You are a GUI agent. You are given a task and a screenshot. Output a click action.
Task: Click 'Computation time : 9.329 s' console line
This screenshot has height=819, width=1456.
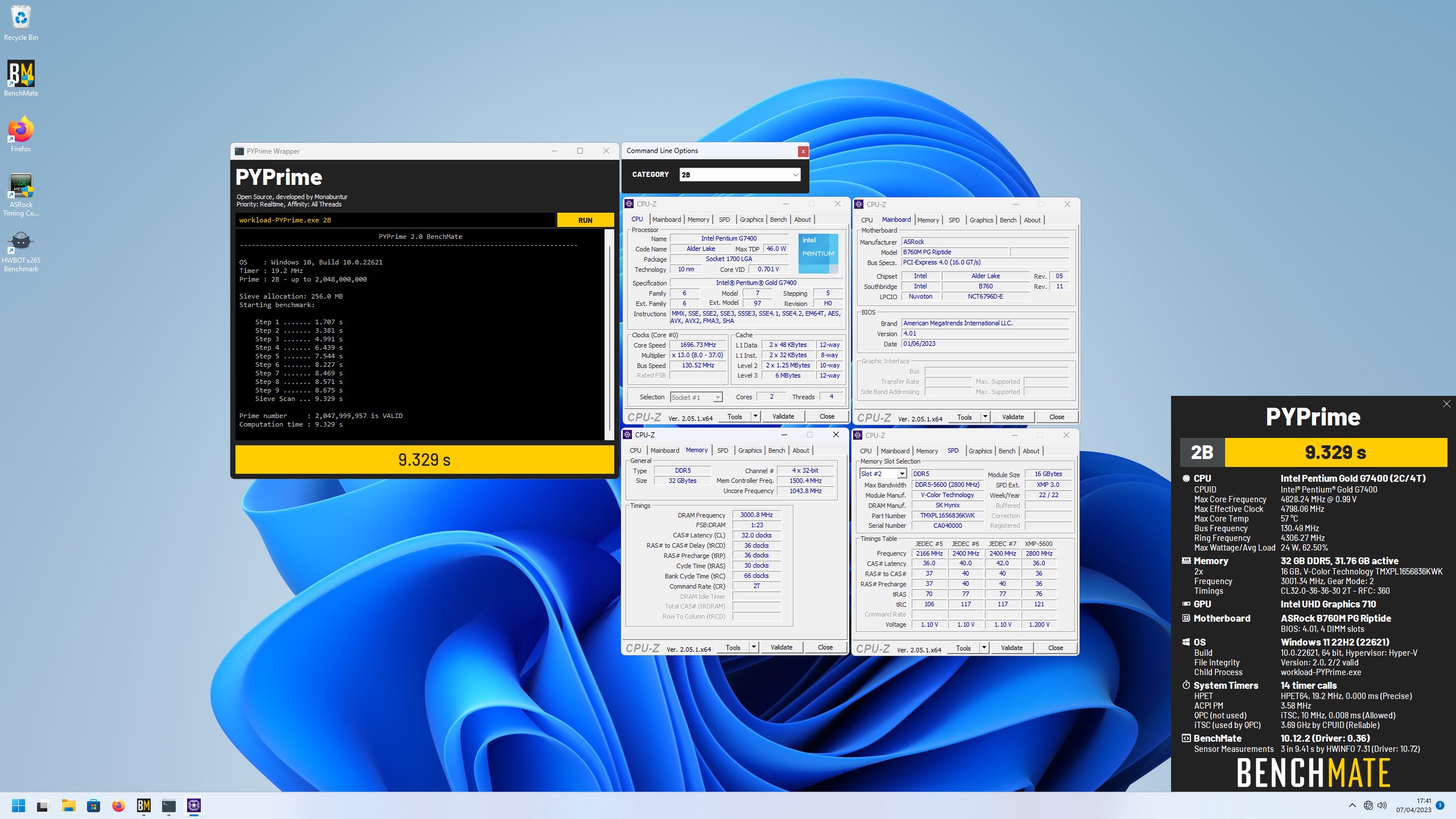[x=291, y=424]
